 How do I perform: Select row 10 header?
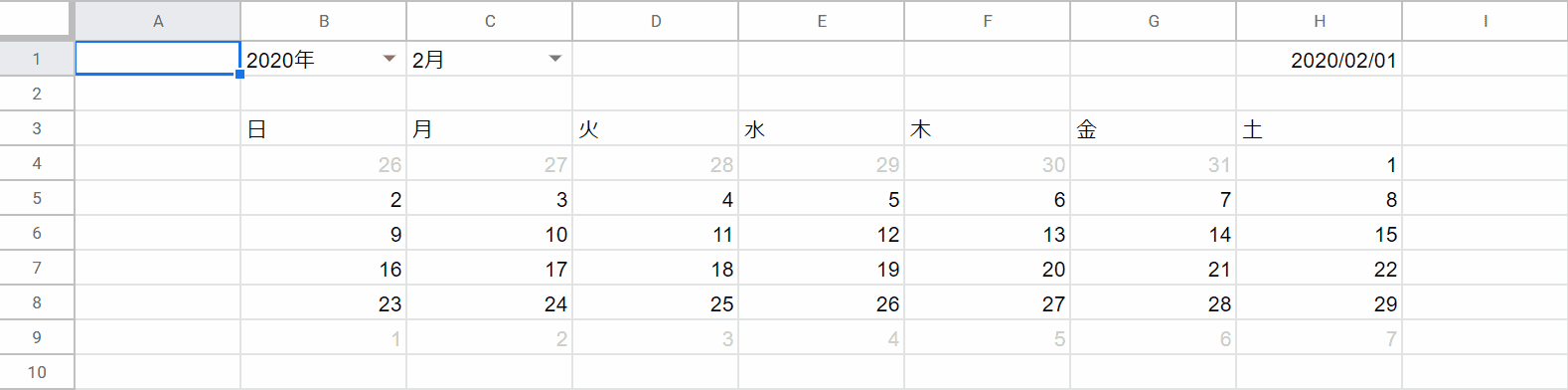pos(37,372)
